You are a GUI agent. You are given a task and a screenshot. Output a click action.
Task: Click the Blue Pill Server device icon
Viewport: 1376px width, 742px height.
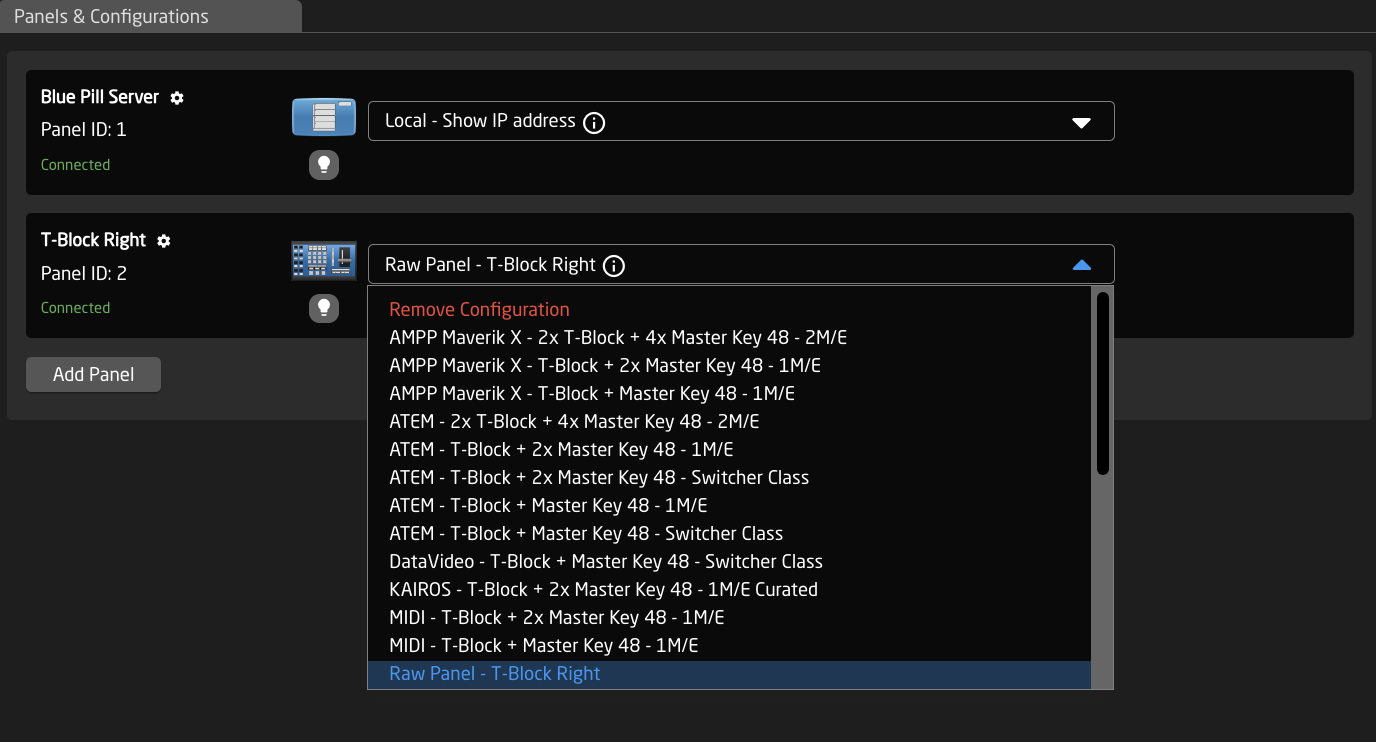coord(323,117)
